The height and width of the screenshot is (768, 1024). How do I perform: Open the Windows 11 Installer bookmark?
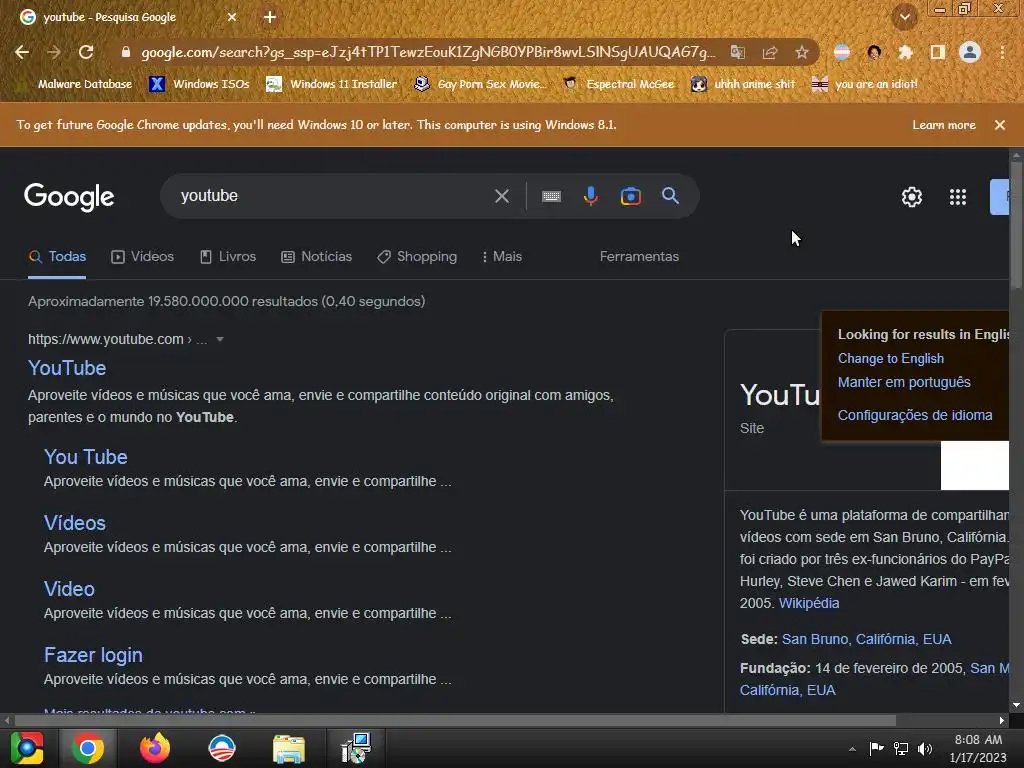point(332,84)
